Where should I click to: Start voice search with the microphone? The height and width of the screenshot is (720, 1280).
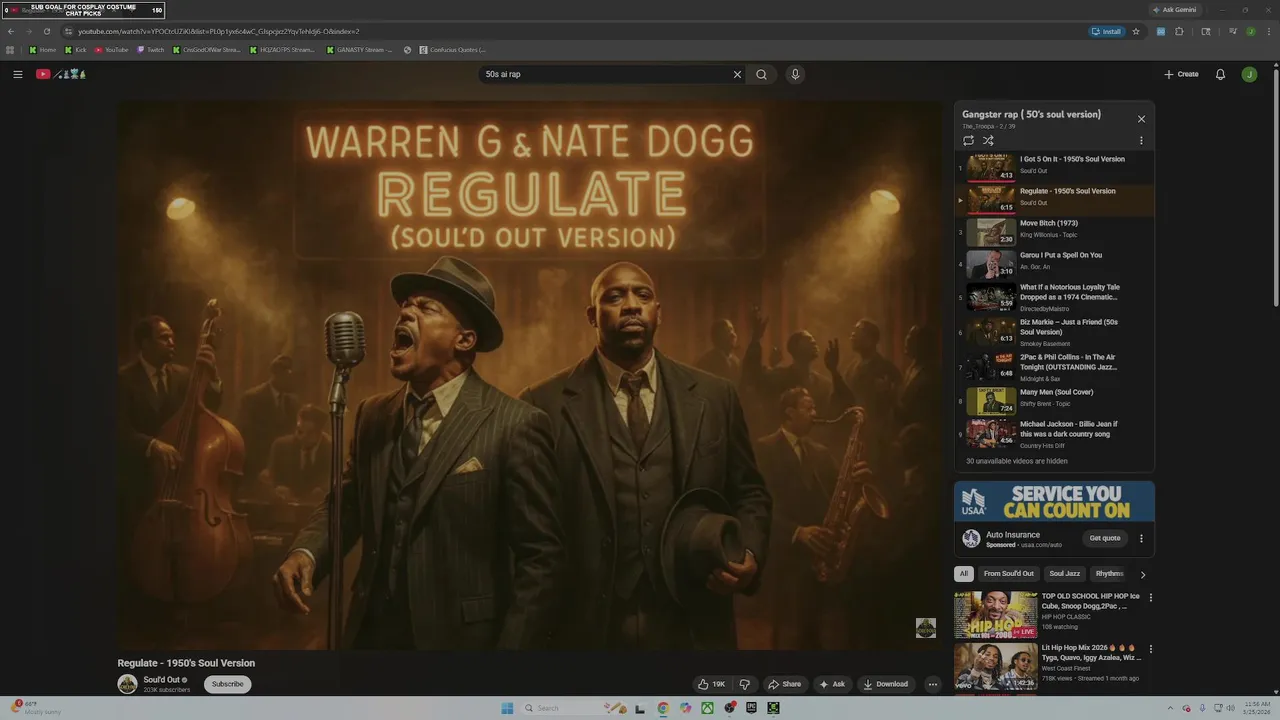[x=795, y=74]
